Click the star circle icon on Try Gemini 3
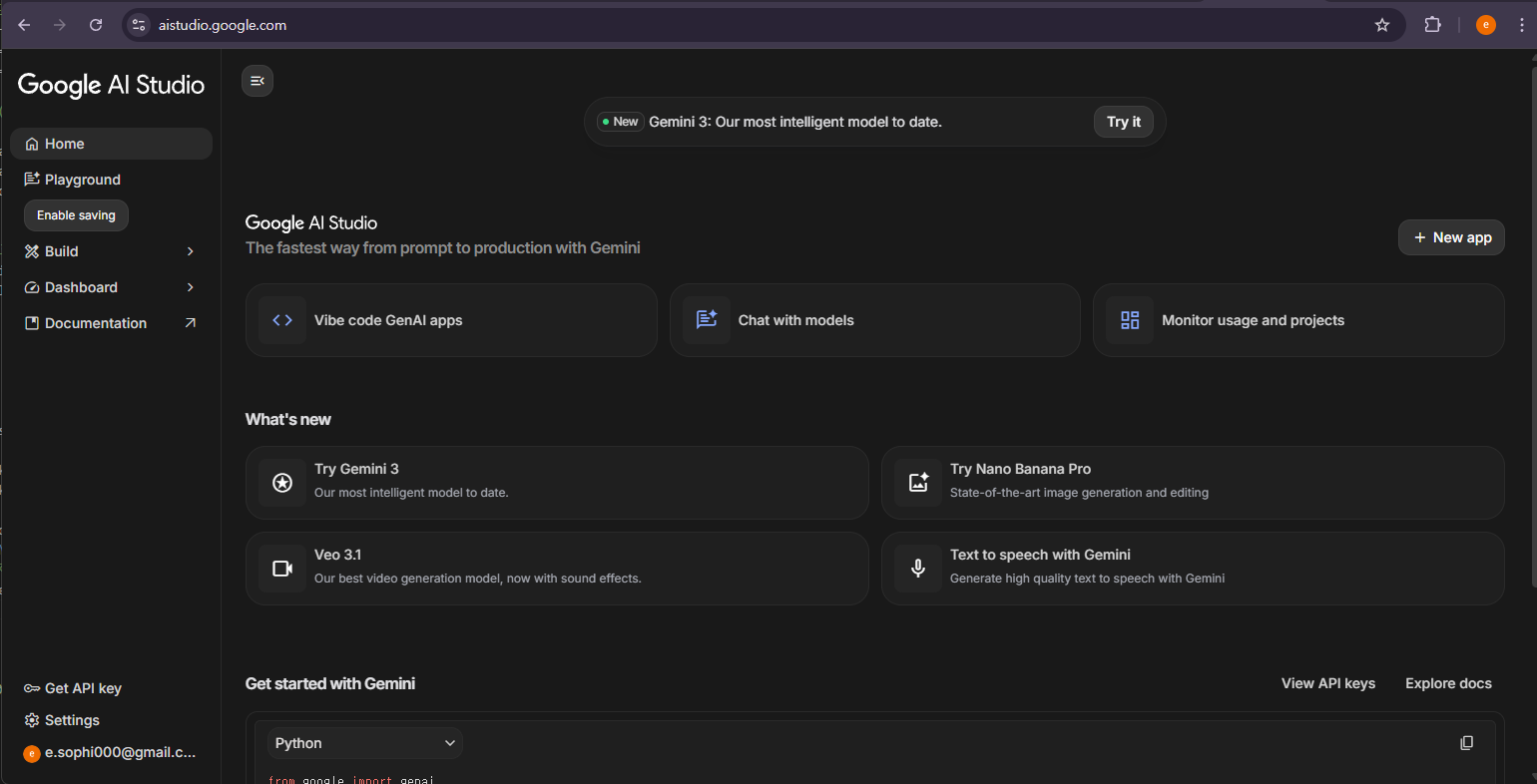Viewport: 1537px width, 784px height. click(282, 483)
